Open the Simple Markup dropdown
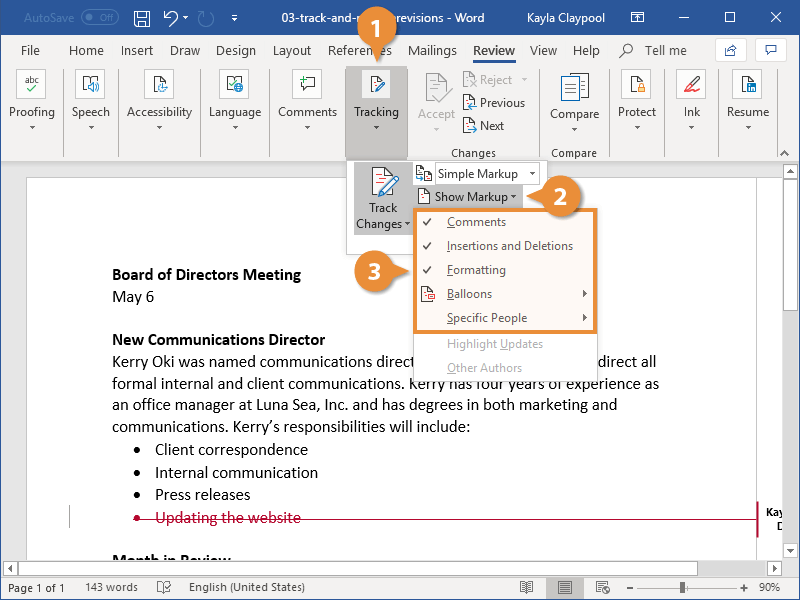The width and height of the screenshot is (800, 600). [486, 174]
